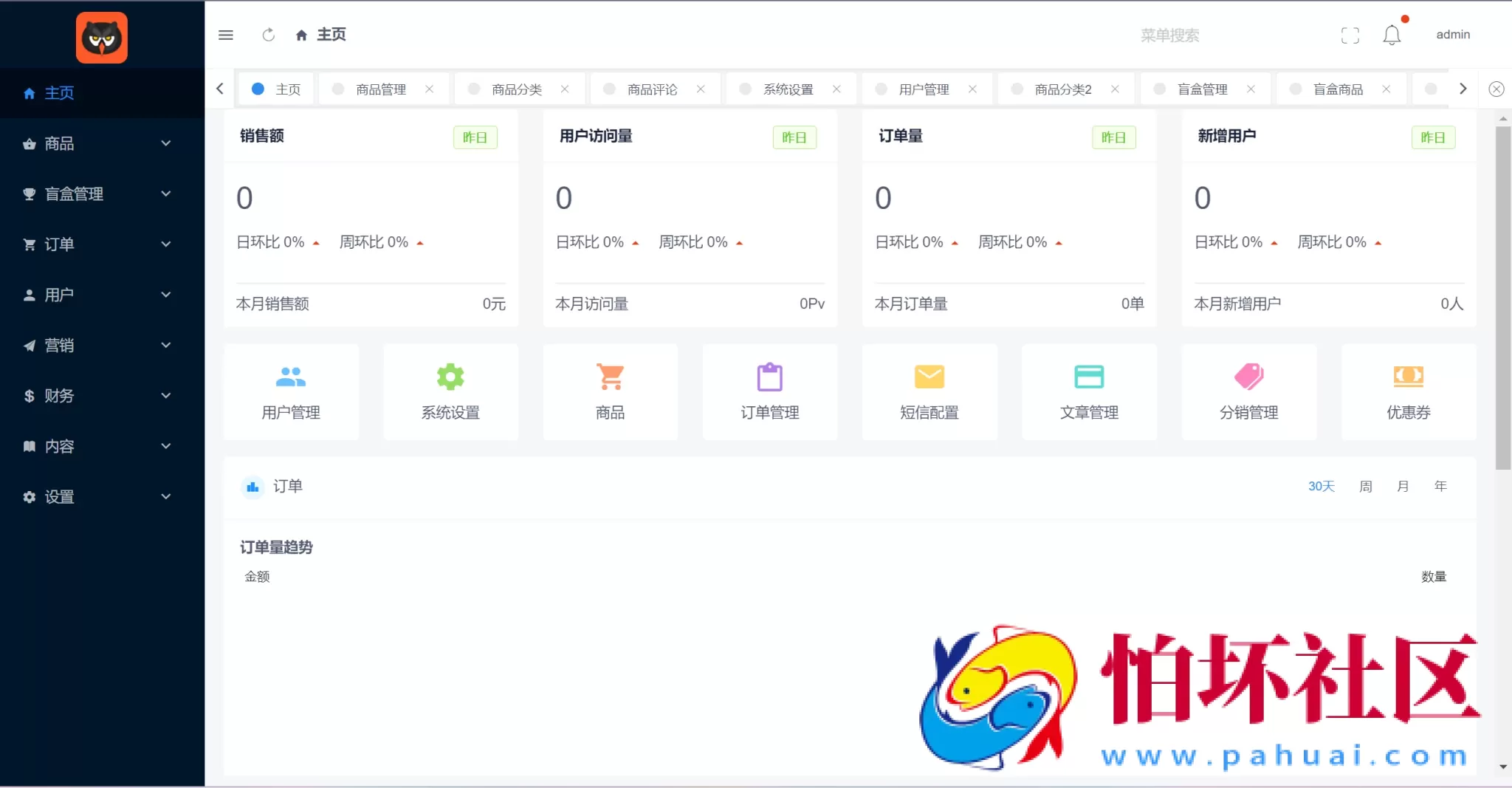1512x788 pixels.
Task: Click the 优惠券 money icon shortcut
Action: 1407,376
